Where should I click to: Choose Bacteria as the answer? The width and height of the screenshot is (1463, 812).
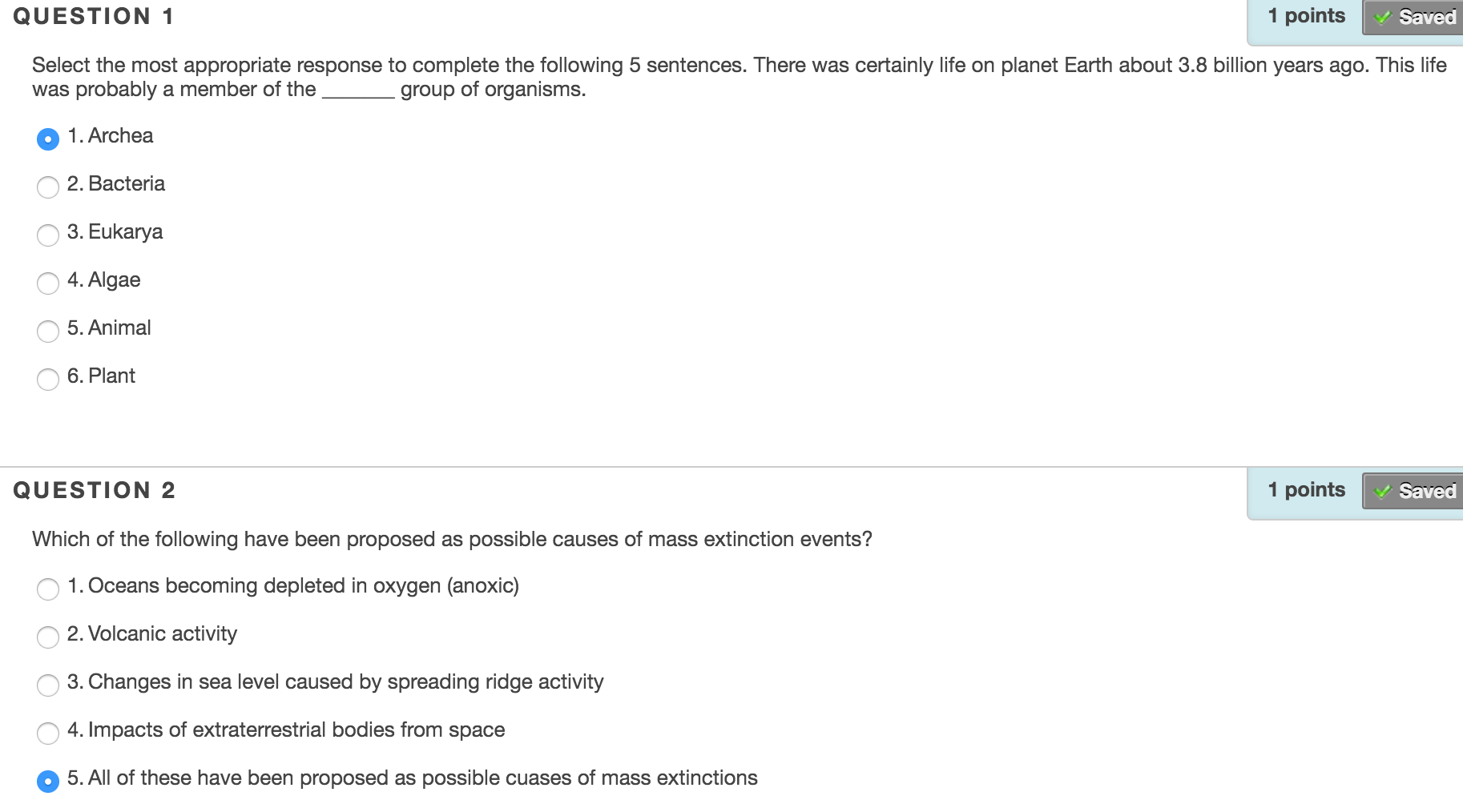point(48,187)
